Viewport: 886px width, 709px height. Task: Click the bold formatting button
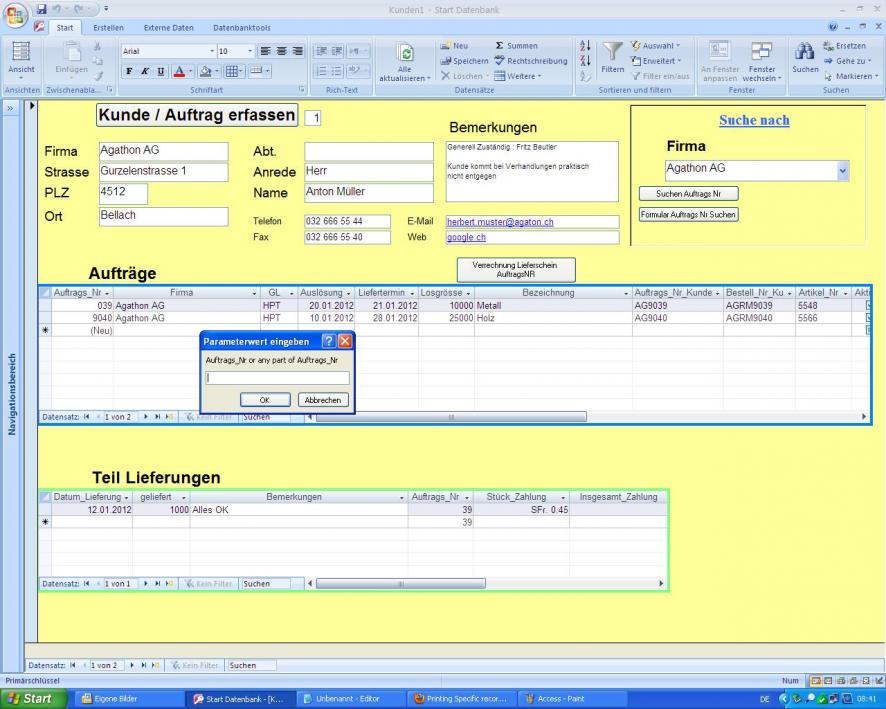click(129, 70)
